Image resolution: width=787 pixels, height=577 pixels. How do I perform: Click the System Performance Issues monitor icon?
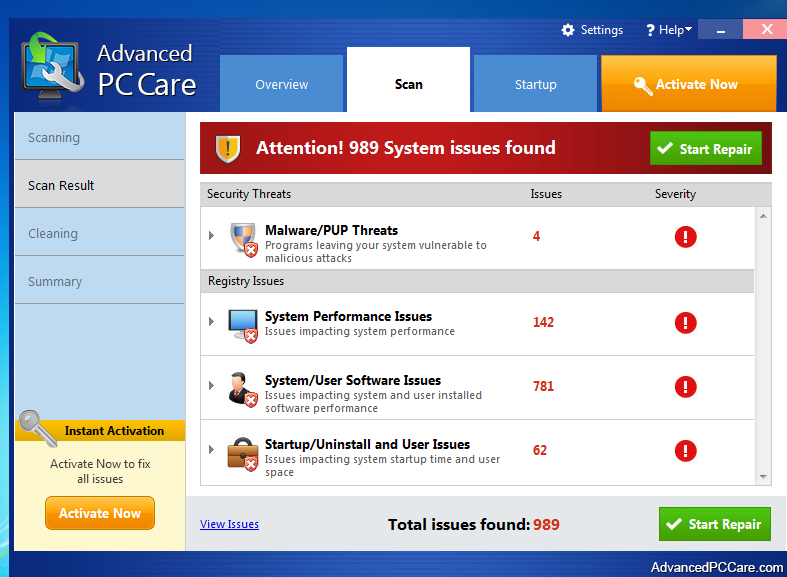tap(243, 324)
